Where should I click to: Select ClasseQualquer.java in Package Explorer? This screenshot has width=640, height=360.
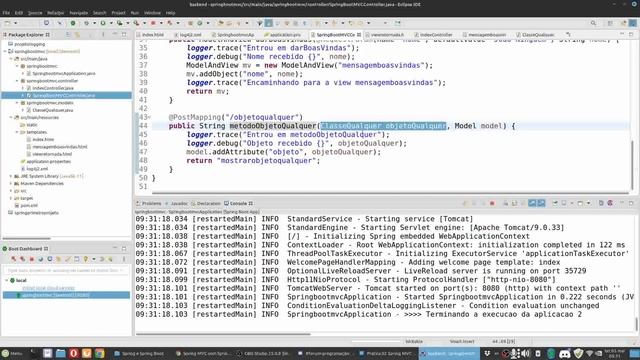click(52, 110)
